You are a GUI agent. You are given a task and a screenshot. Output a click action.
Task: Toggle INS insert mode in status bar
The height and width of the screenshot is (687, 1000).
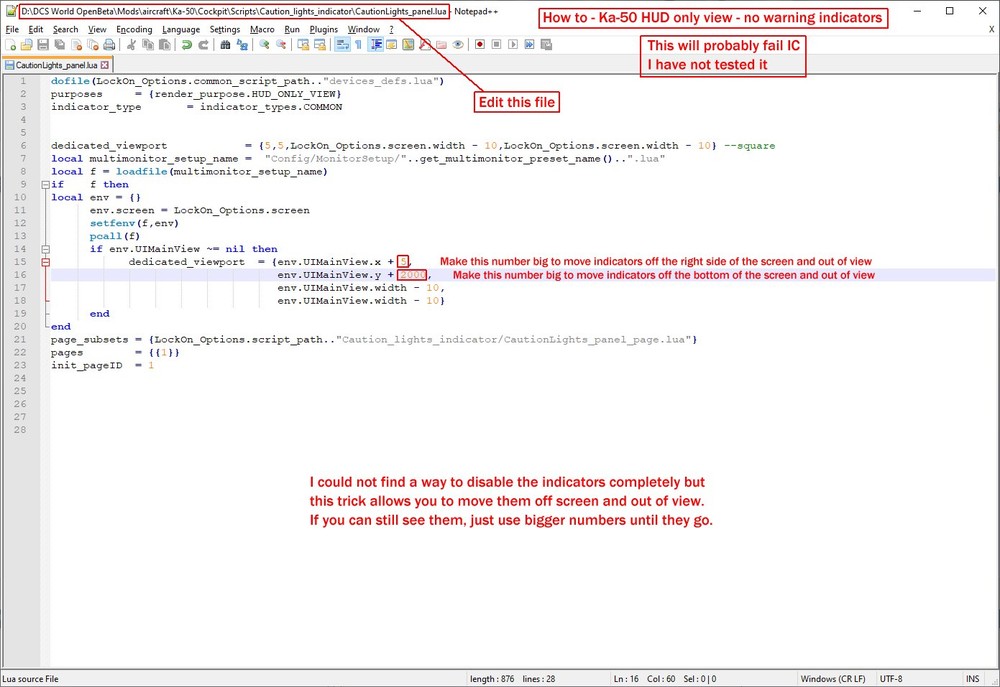pyautogui.click(x=972, y=679)
